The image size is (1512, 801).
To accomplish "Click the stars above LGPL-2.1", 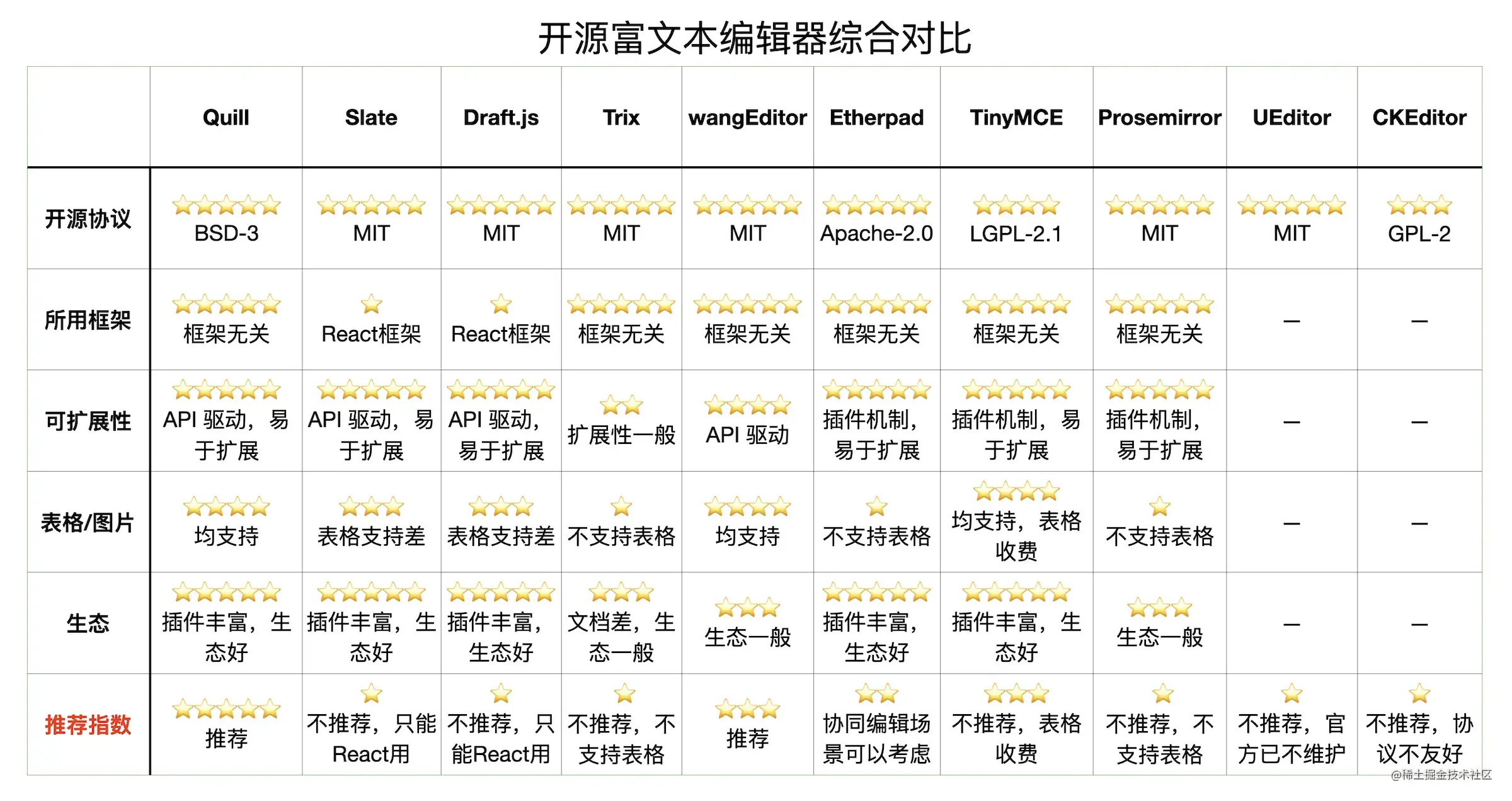I will click(x=1016, y=205).
